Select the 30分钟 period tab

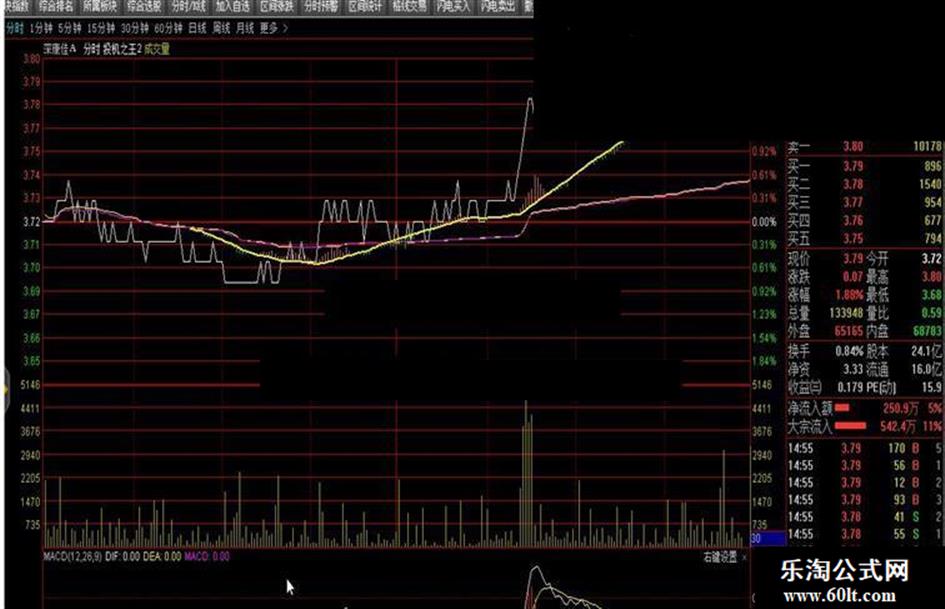tap(134, 28)
